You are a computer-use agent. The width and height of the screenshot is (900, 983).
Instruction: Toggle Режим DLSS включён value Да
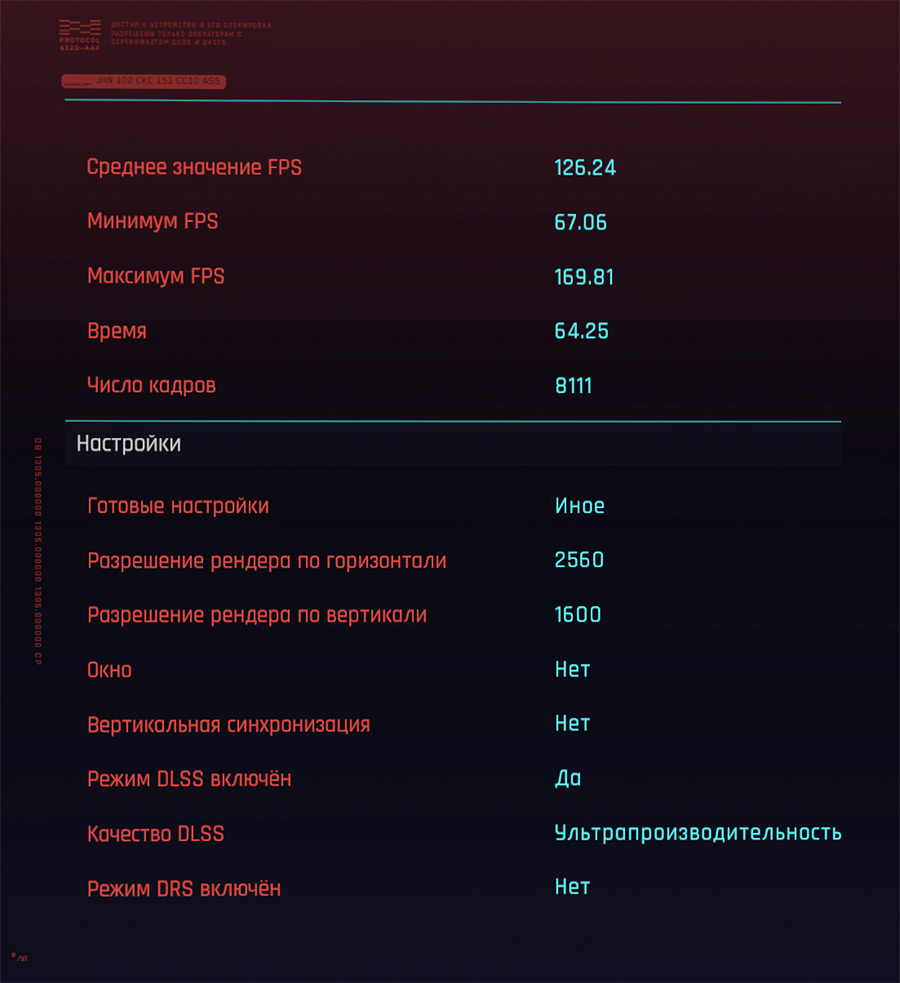click(568, 778)
